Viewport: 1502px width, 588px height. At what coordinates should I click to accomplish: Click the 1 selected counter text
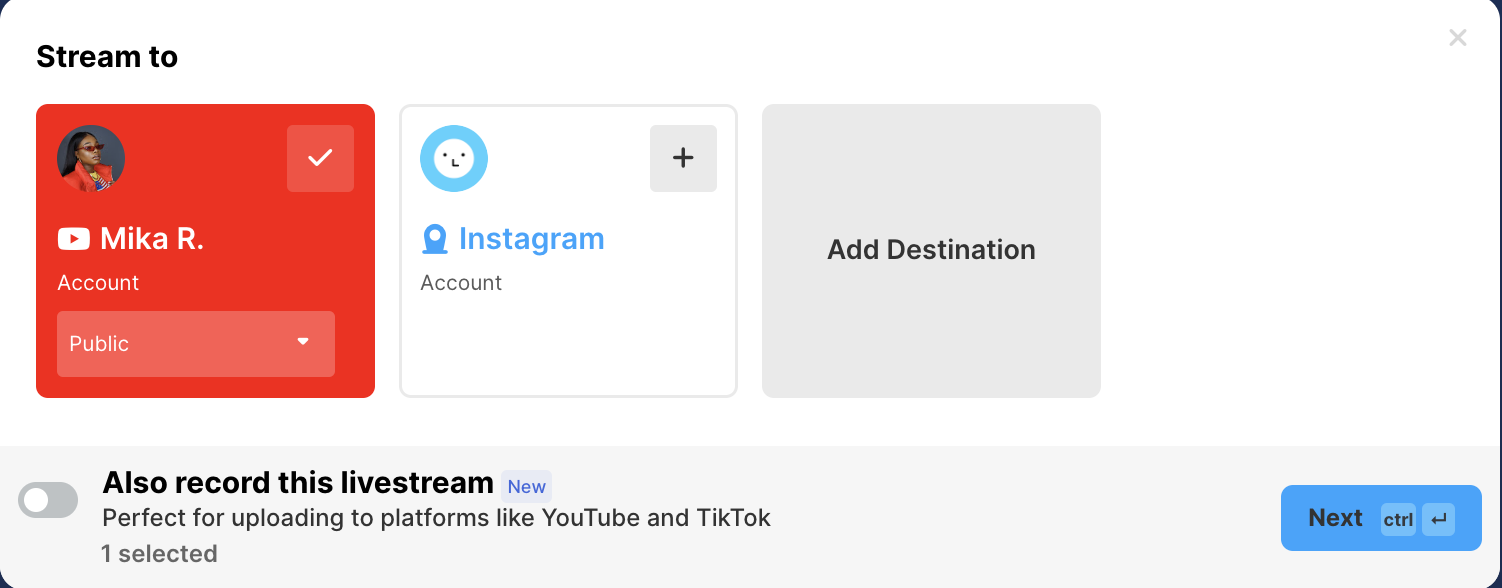(x=159, y=553)
